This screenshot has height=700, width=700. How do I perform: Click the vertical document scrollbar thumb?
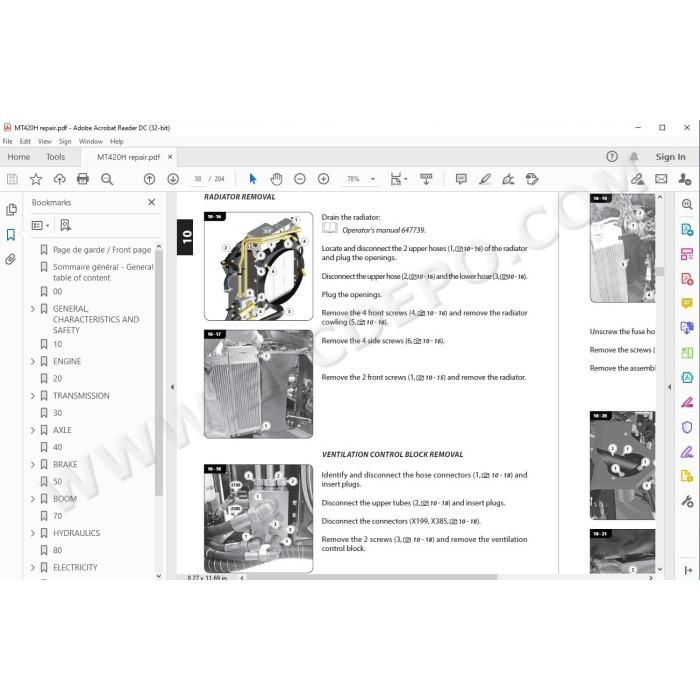point(660,271)
